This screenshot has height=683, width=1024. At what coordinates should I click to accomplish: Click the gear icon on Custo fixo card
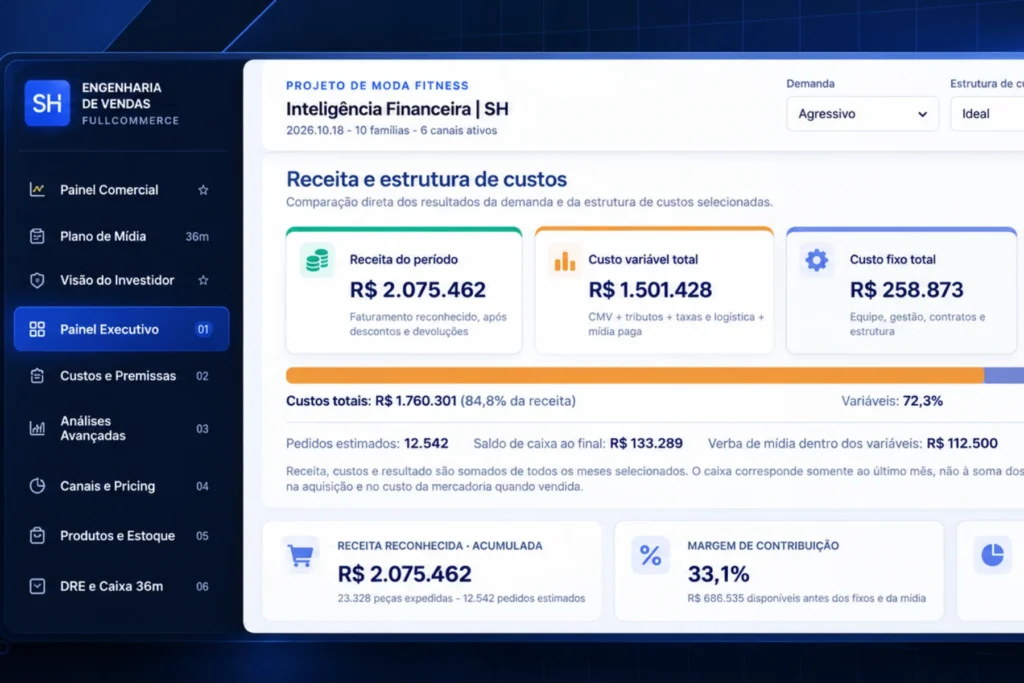[x=816, y=260]
